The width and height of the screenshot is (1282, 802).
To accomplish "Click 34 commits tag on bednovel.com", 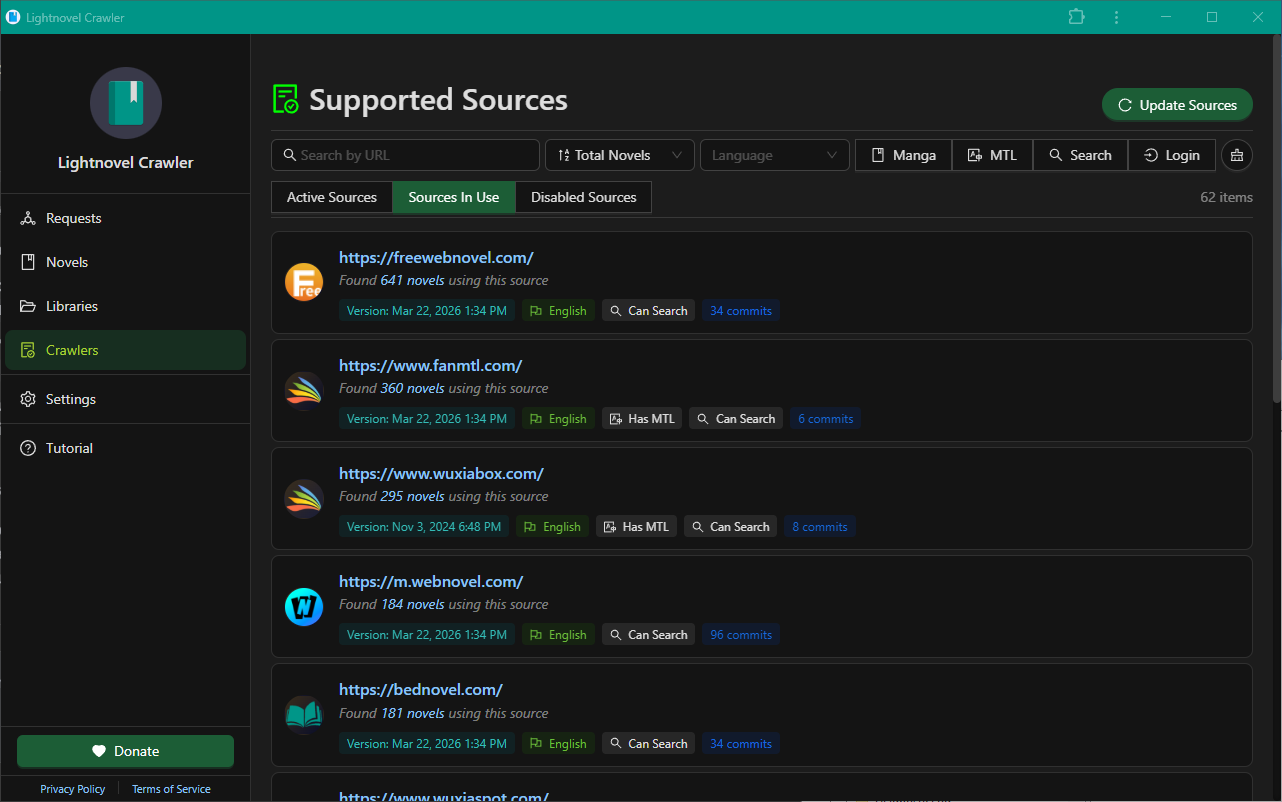I will pos(741,744).
